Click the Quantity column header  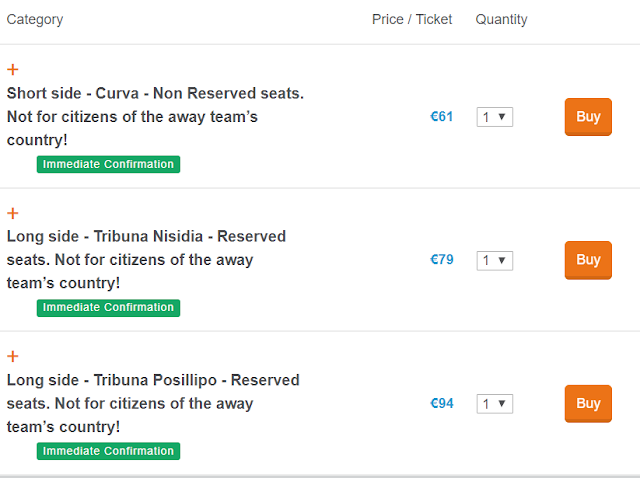click(x=501, y=20)
